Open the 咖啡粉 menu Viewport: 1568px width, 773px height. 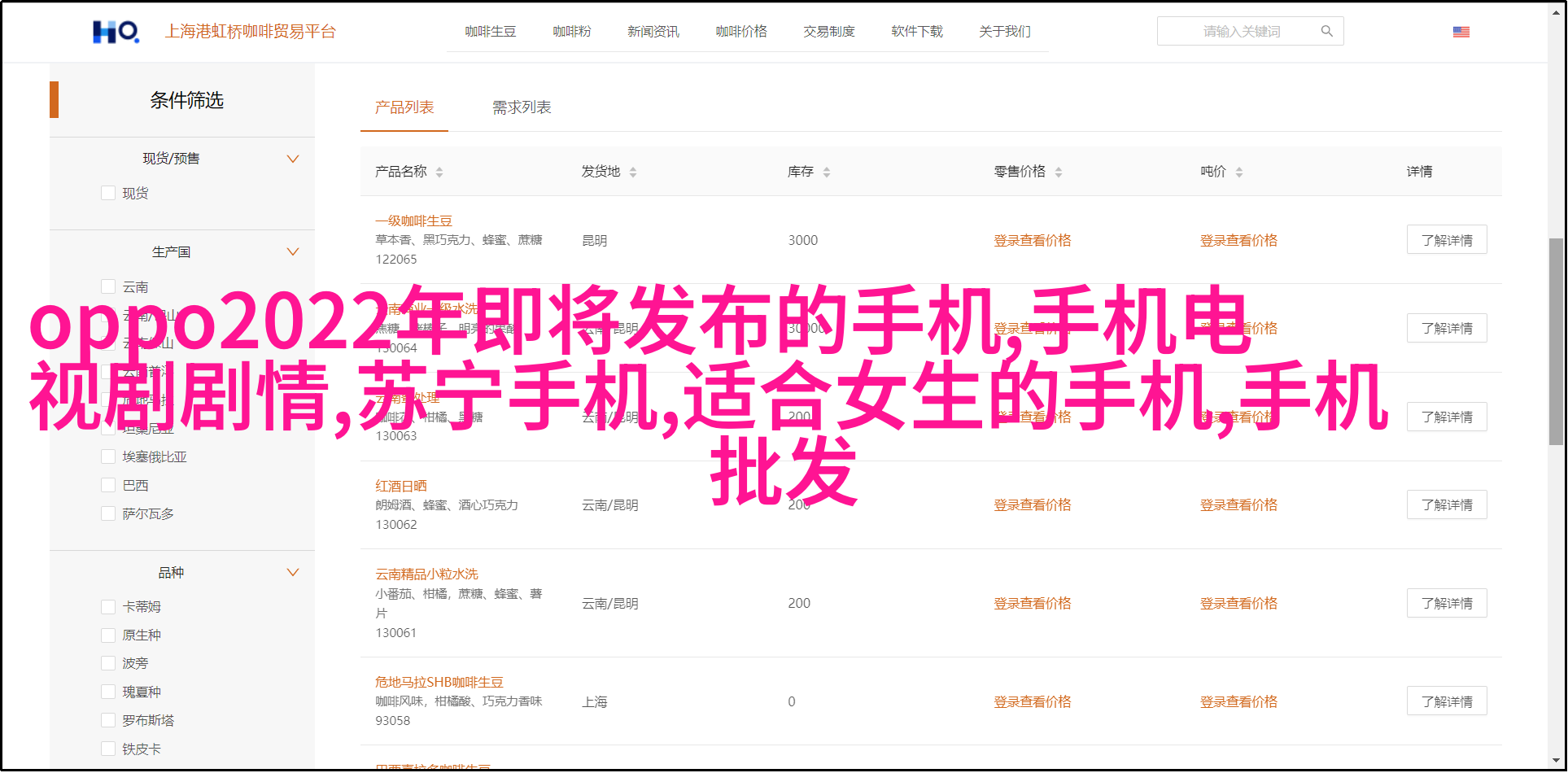pos(572,32)
